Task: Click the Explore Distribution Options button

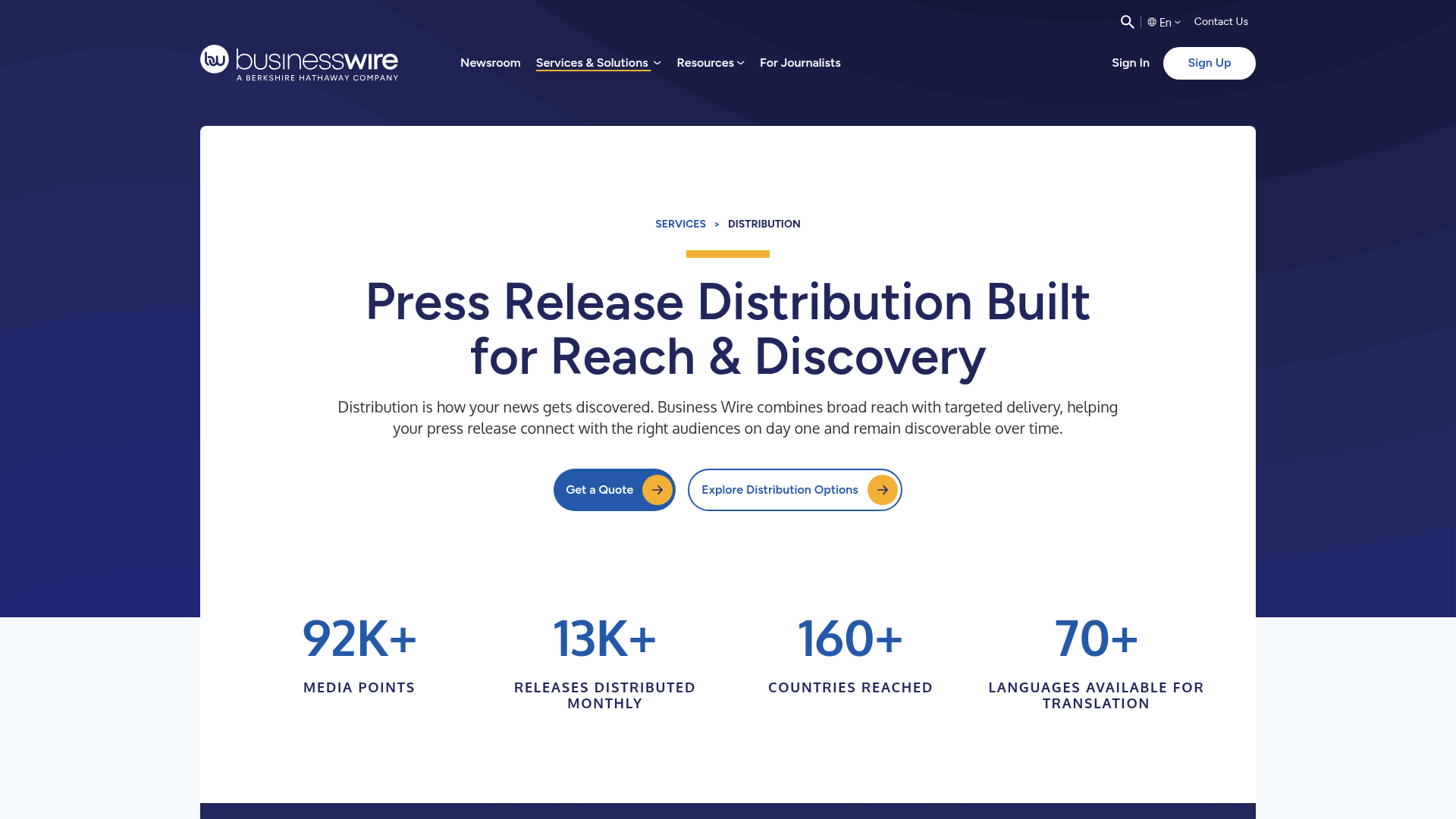Action: 795,490
